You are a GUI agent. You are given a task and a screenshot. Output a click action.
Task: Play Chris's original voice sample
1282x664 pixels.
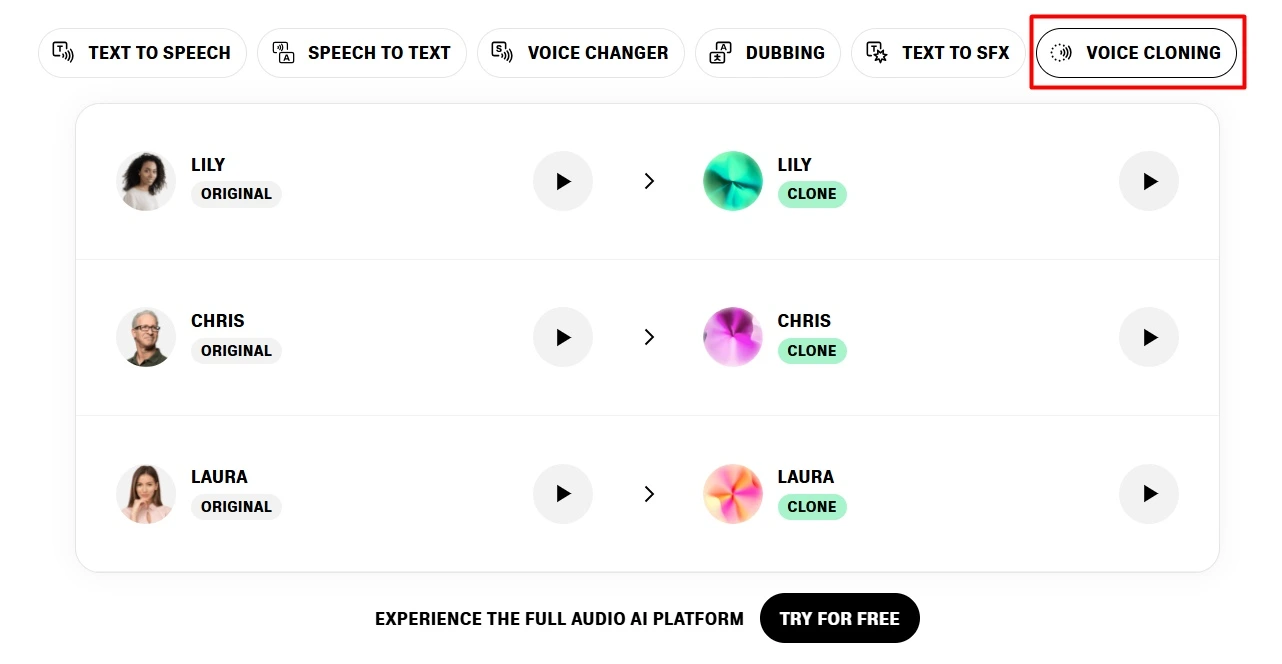(563, 337)
